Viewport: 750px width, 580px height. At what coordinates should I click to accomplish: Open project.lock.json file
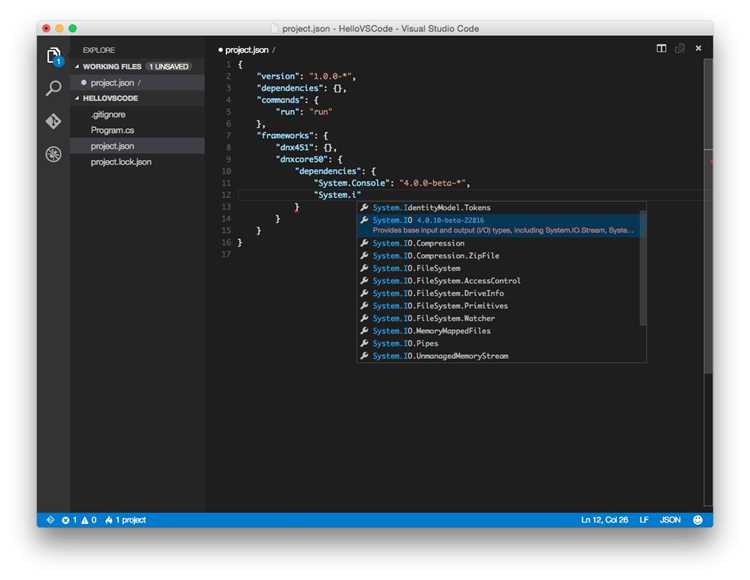tap(121, 162)
